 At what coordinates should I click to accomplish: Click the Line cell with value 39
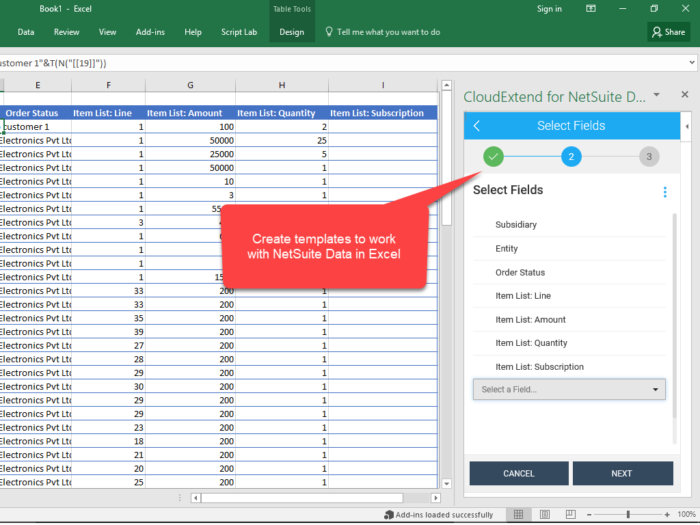108,332
